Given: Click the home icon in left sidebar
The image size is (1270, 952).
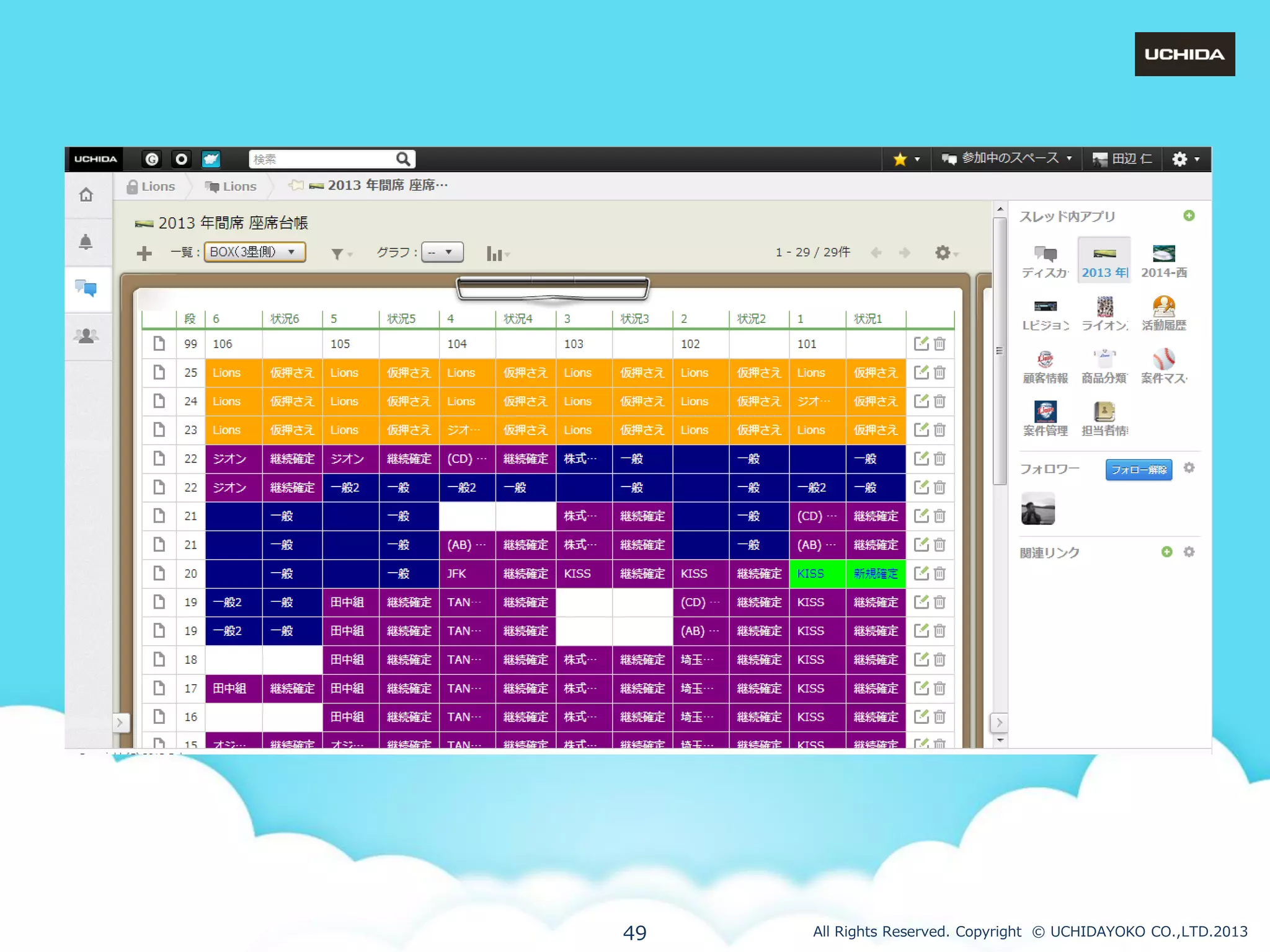Looking at the screenshot, I should pyautogui.click(x=86, y=195).
